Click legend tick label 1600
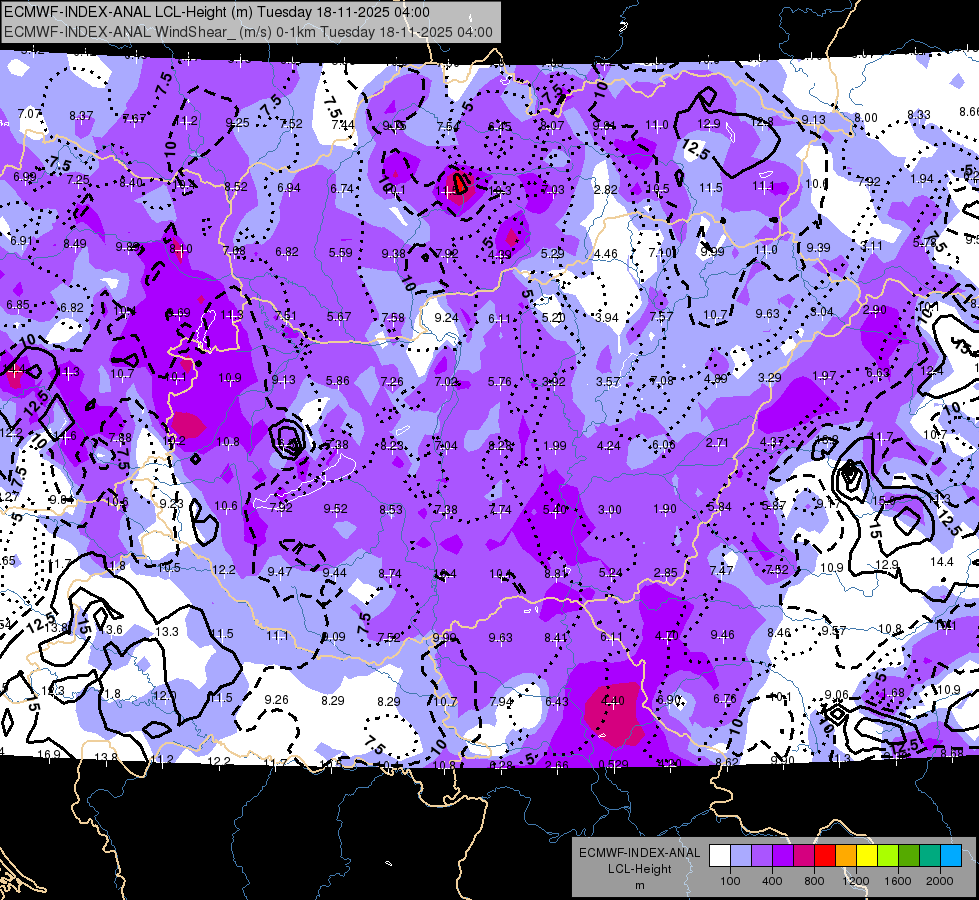Image resolution: width=979 pixels, height=900 pixels. (898, 881)
